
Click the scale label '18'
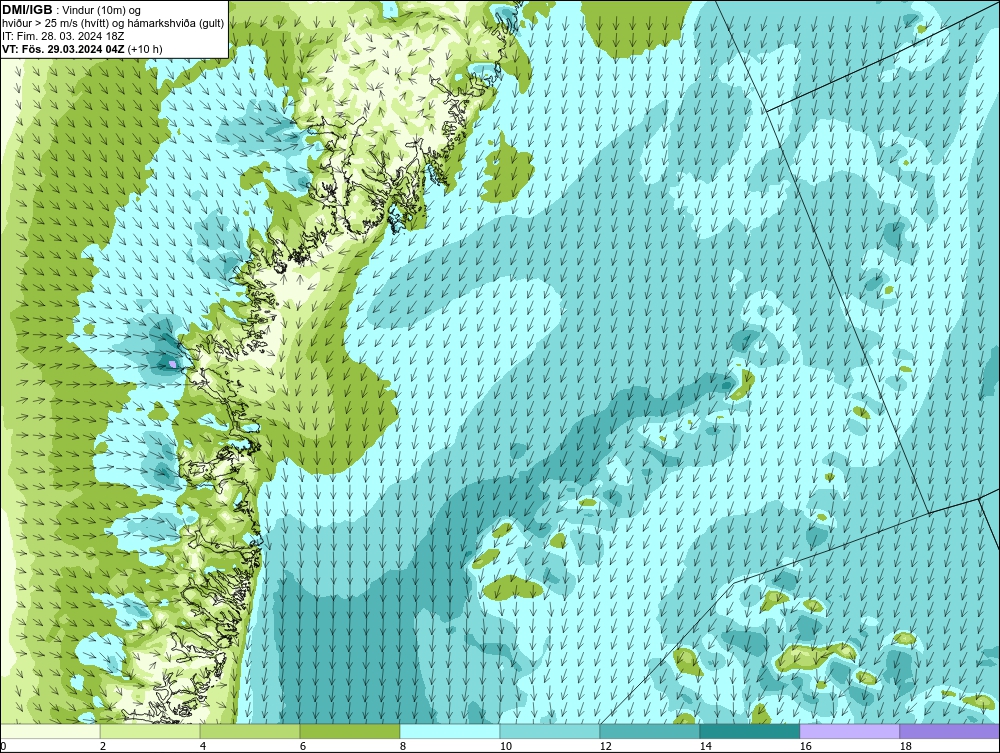click(x=906, y=746)
